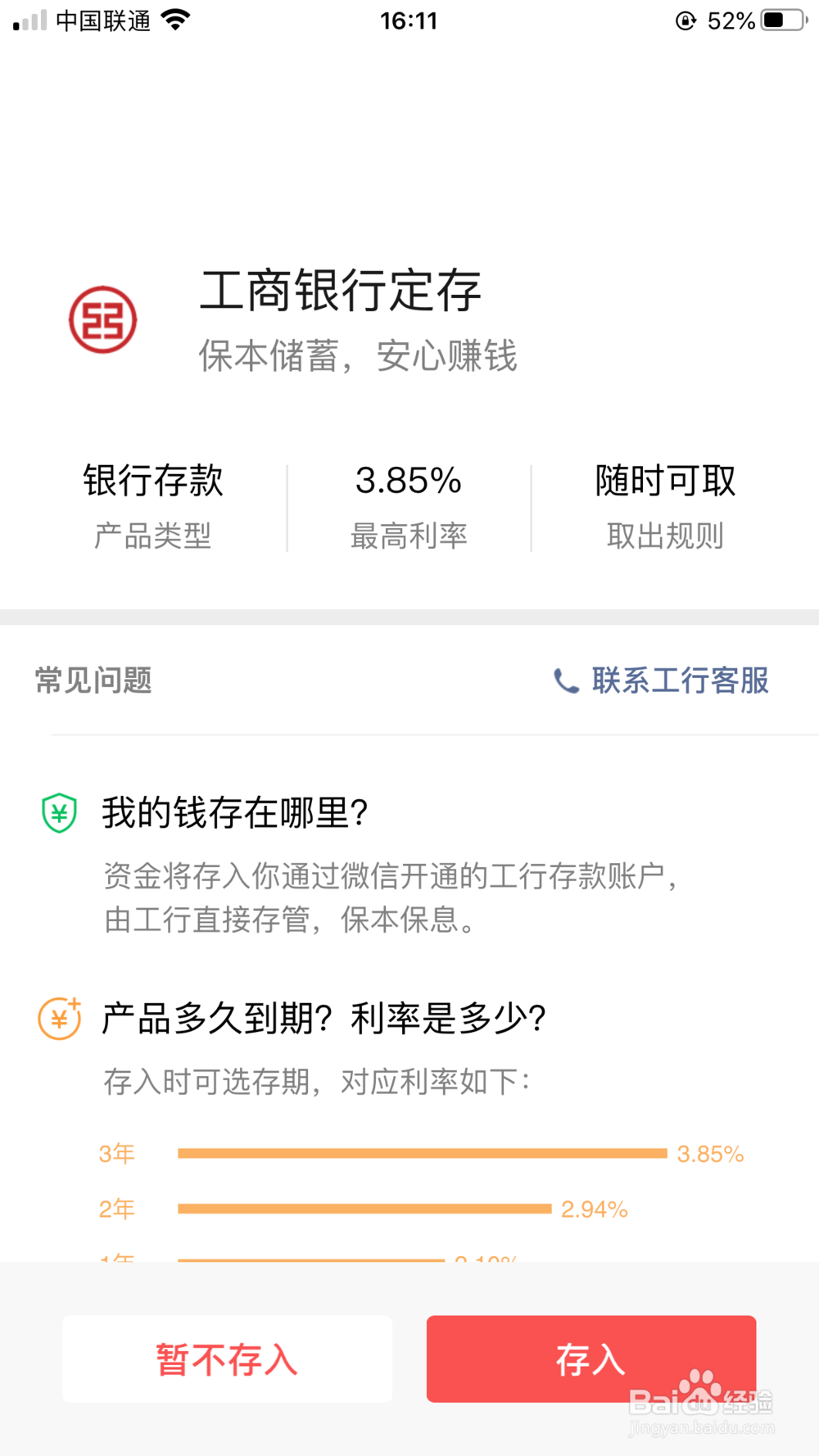Screen dimensions: 819x1456
Task: Tap the rotation lock status icon
Action: click(x=686, y=20)
